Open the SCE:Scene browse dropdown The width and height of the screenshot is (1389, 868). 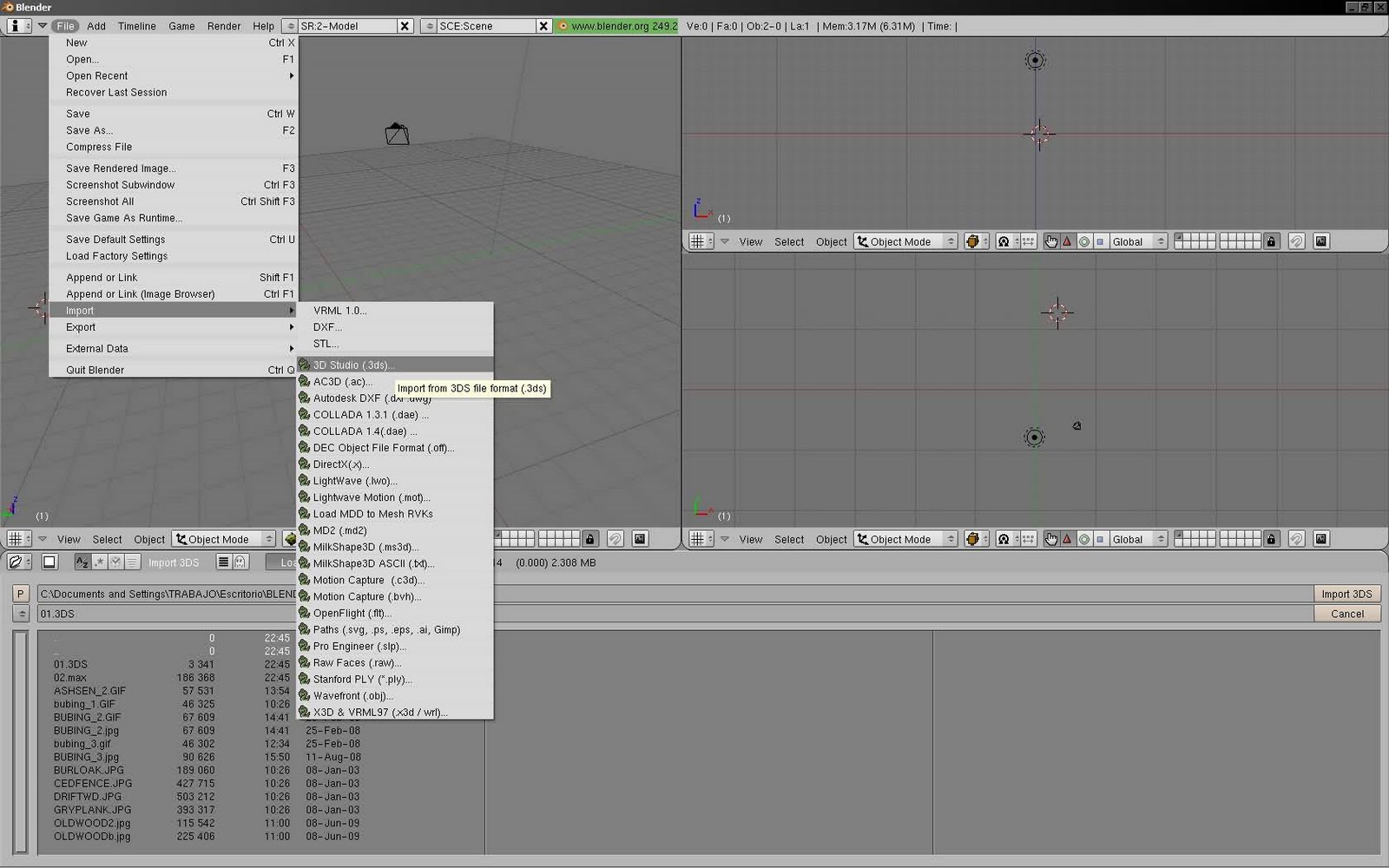tap(429, 26)
